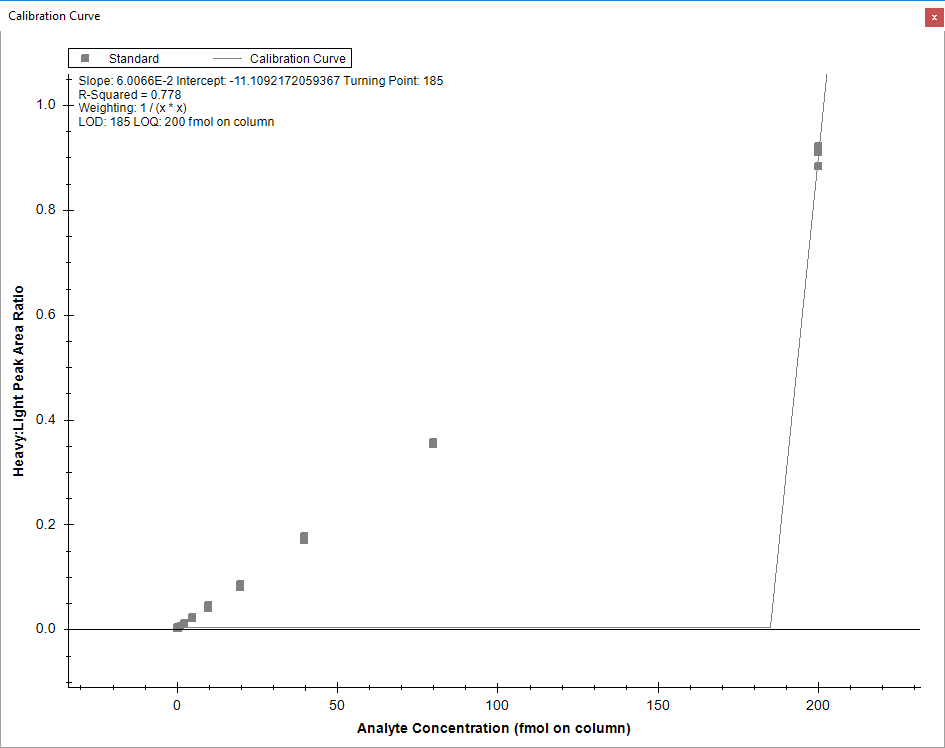The height and width of the screenshot is (748, 945).
Task: Click the 'Calibration Curve' legend label
Action: tap(298, 59)
